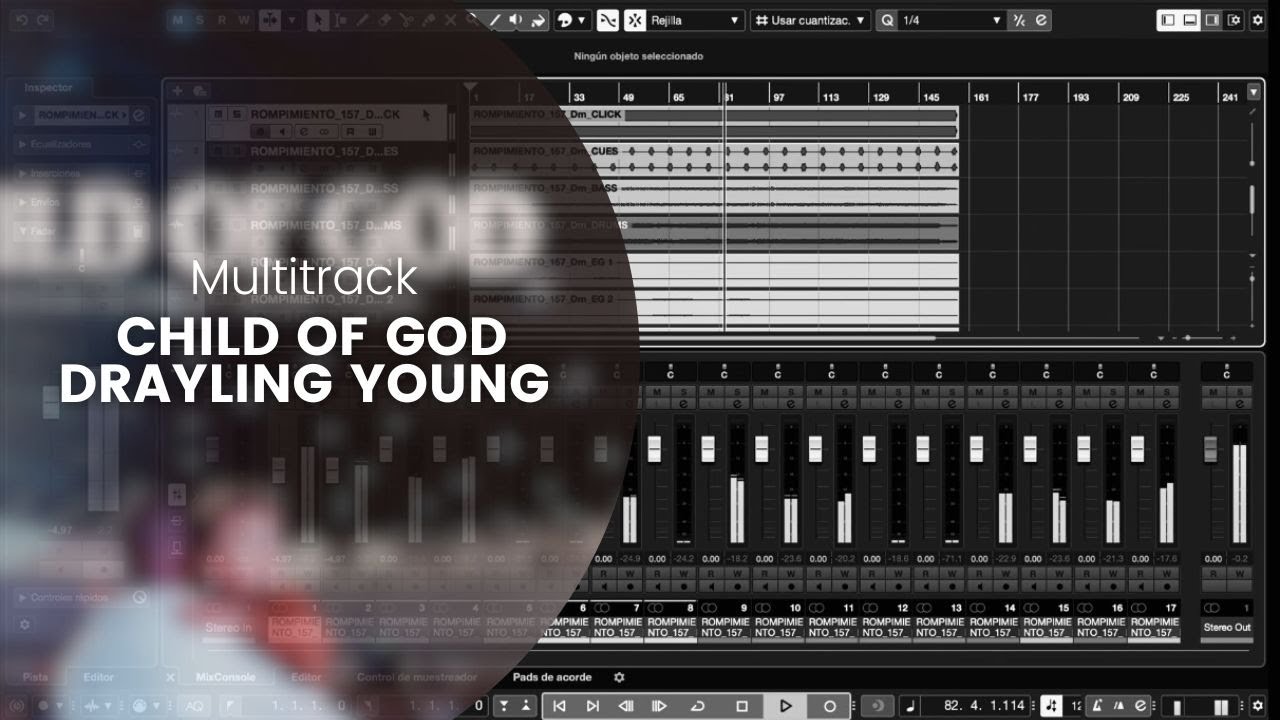The width and height of the screenshot is (1280, 720).
Task: Show or hide the left zone
Action: pyautogui.click(x=1168, y=20)
